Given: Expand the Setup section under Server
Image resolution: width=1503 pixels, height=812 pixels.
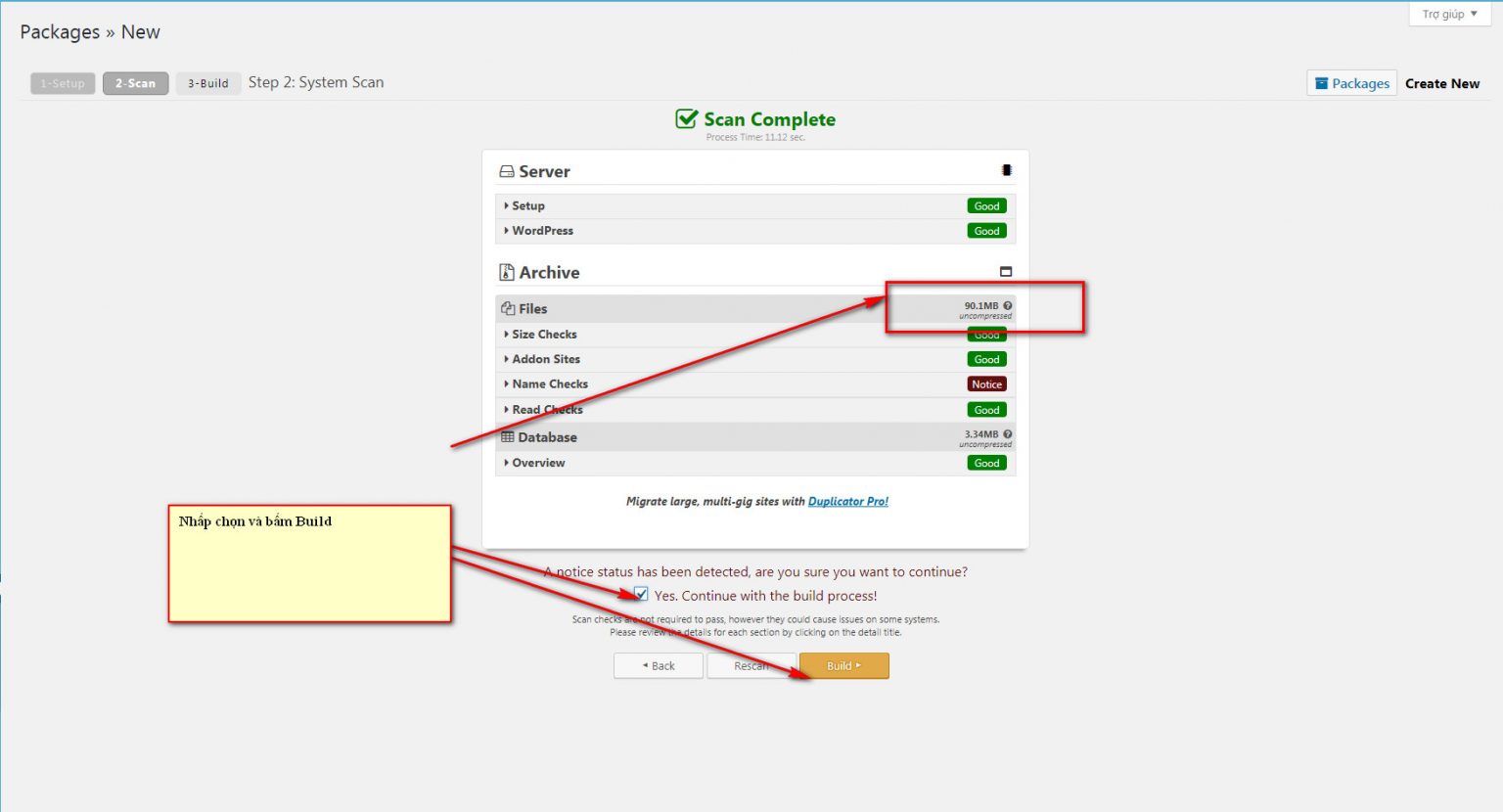Looking at the screenshot, I should [527, 205].
